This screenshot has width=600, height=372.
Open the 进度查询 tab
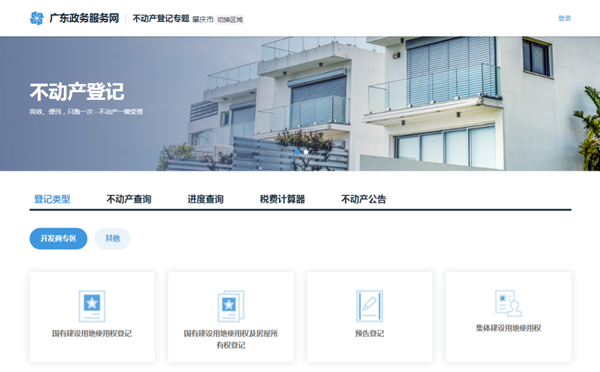[x=205, y=199]
